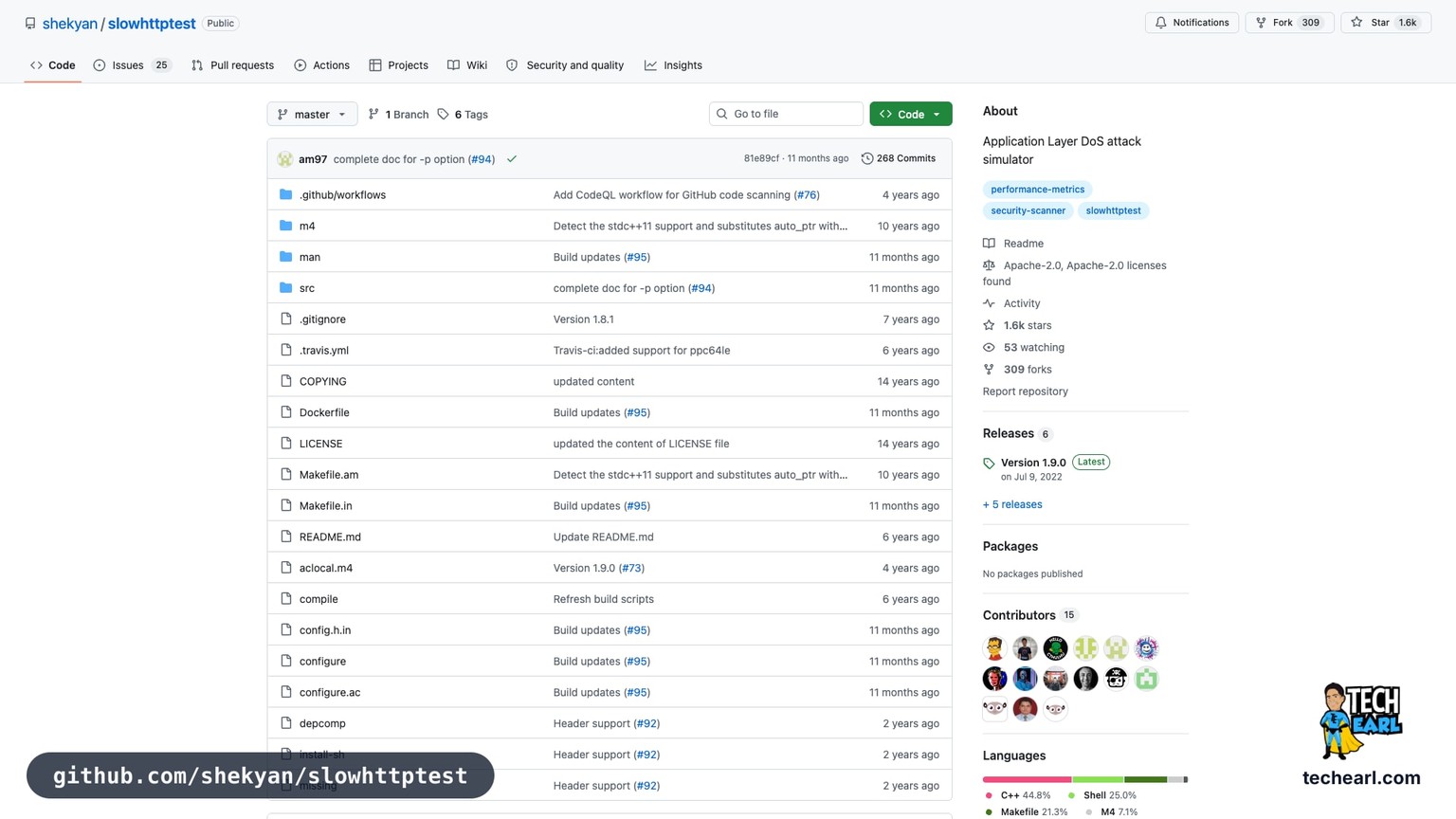Open the Makefile.am file
The image size is (1456, 819).
pyautogui.click(x=329, y=475)
